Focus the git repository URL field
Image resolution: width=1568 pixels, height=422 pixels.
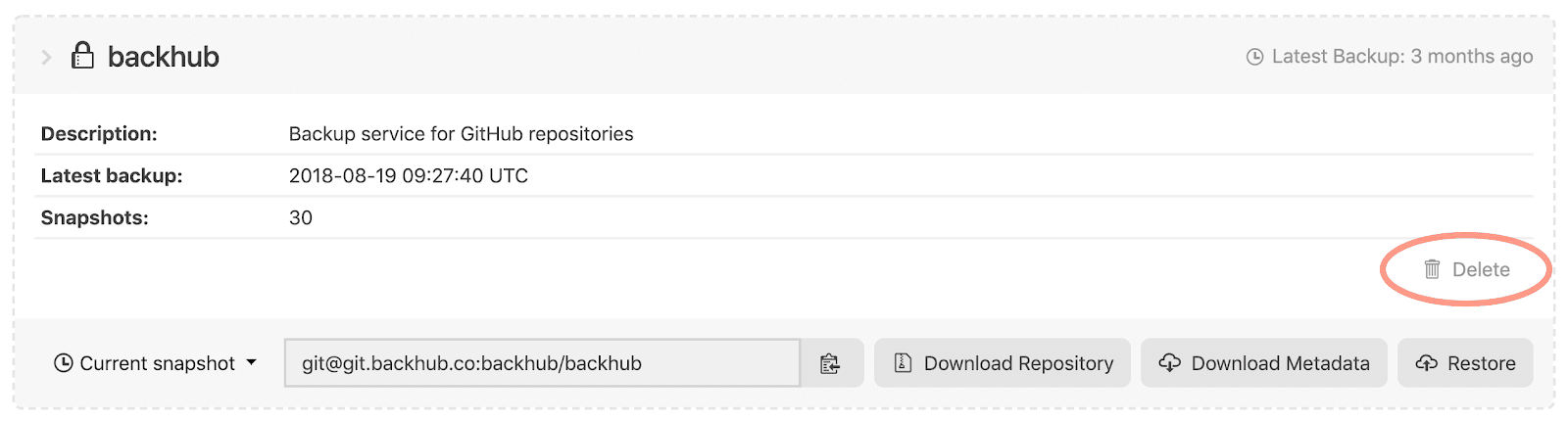pos(542,363)
